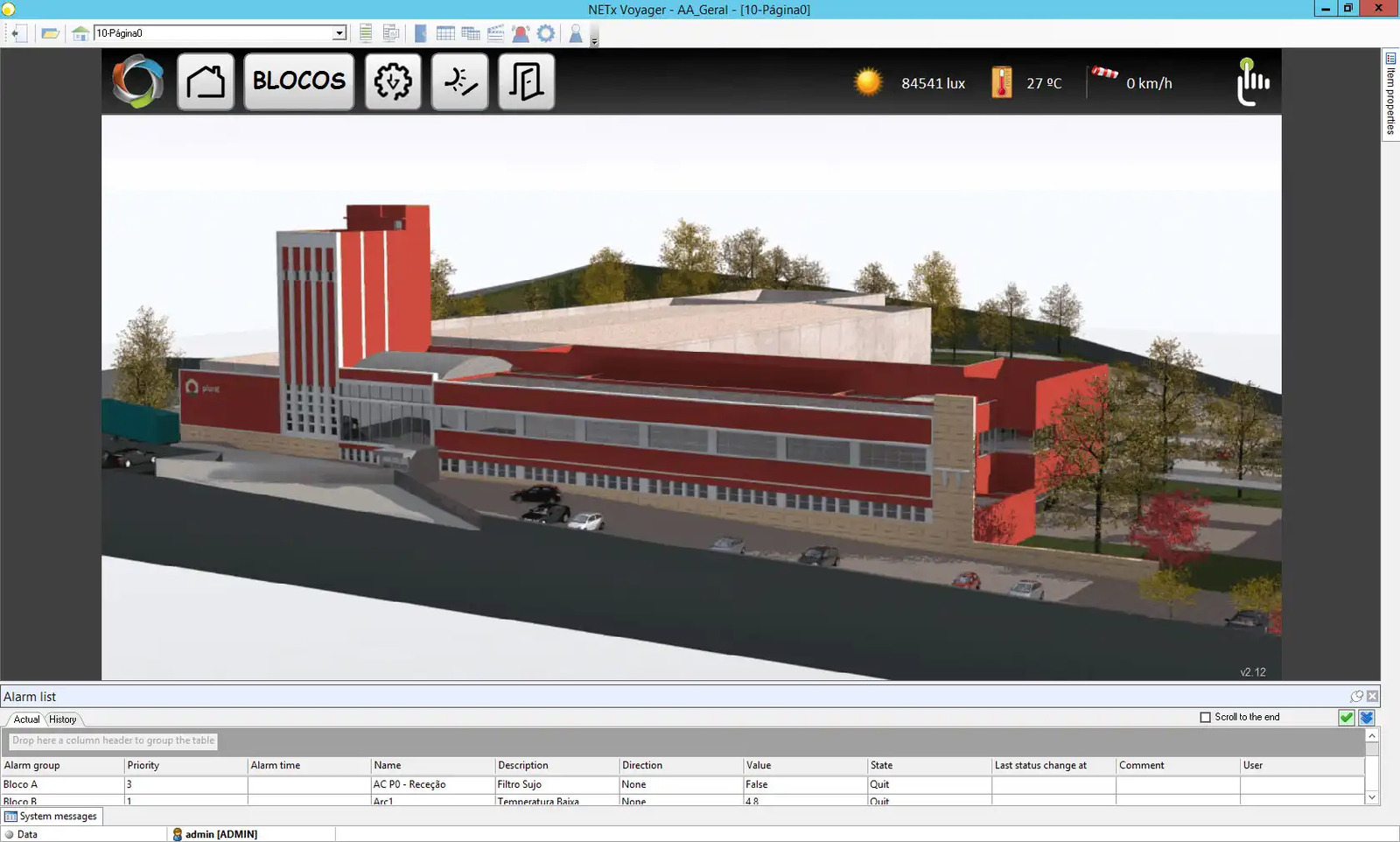Enable the Scroll to the end checkbox

tap(1205, 717)
